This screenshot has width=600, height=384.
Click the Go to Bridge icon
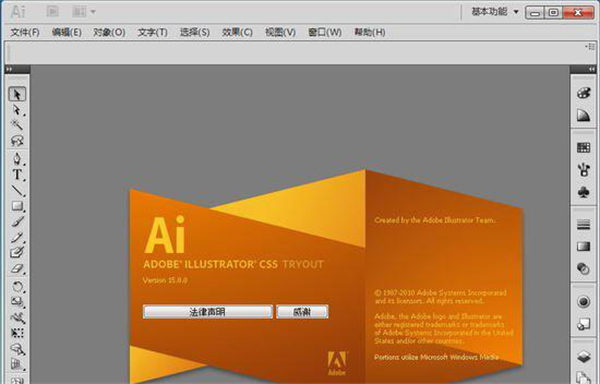tap(52, 11)
